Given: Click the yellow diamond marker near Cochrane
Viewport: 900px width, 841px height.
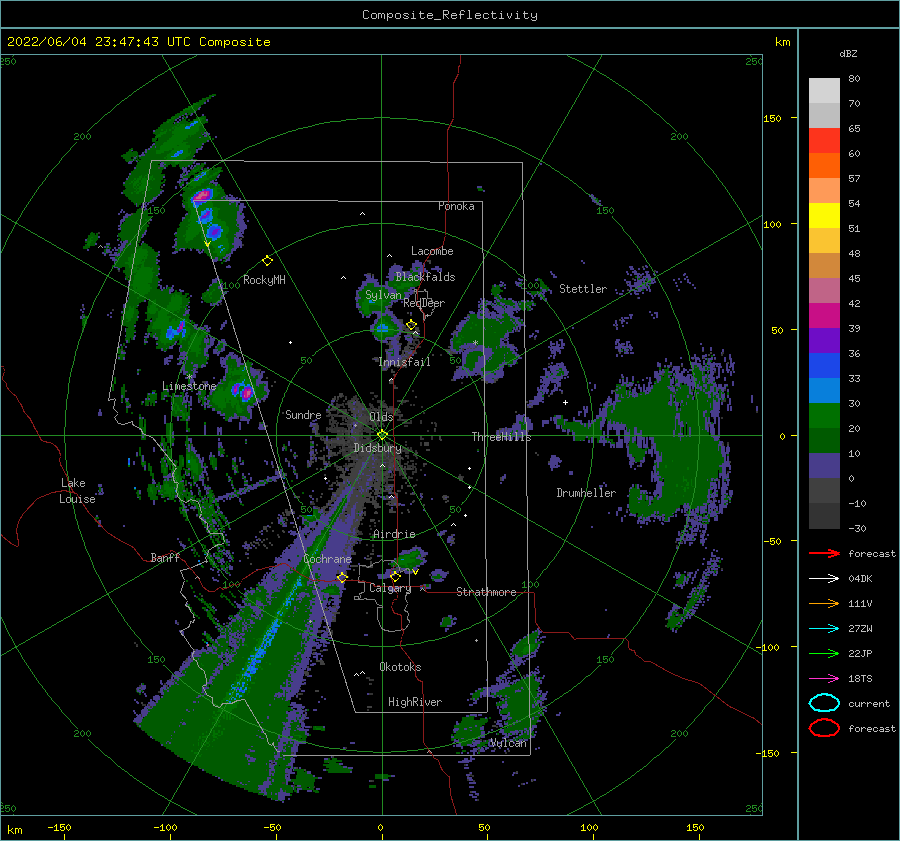Looking at the screenshot, I should pos(342,577).
